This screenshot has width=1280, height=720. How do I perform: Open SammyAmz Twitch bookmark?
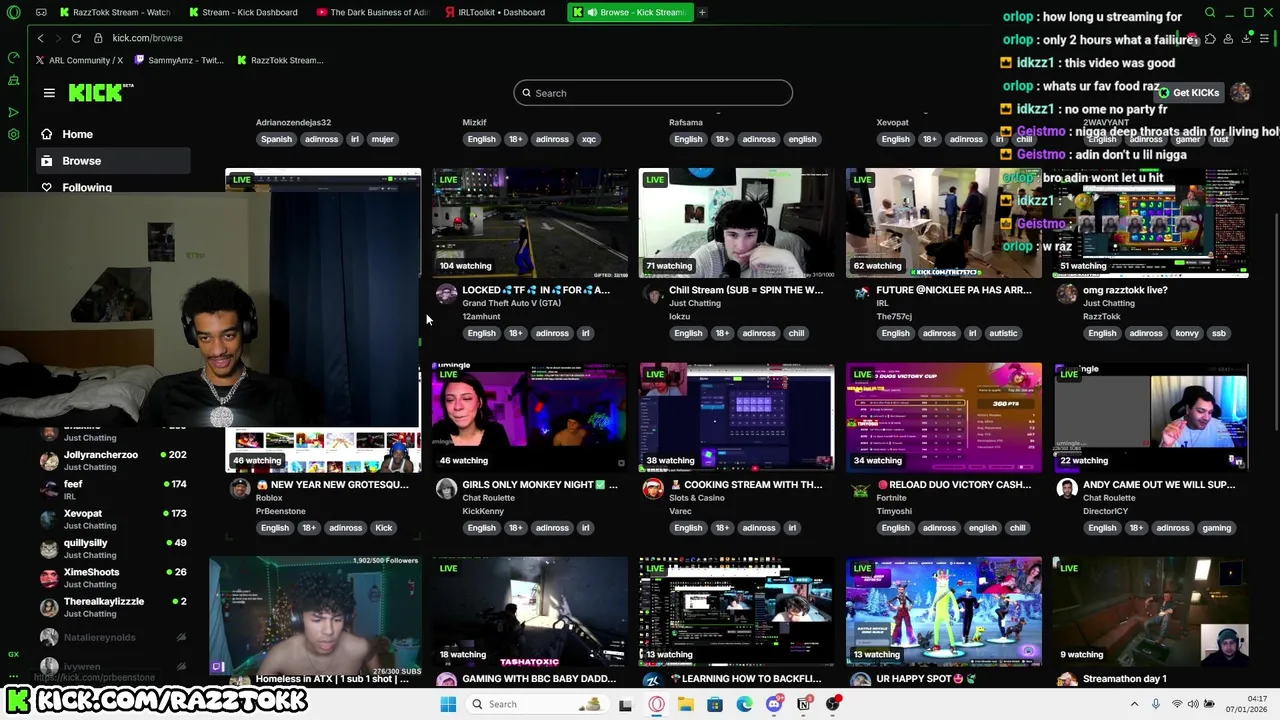(178, 60)
